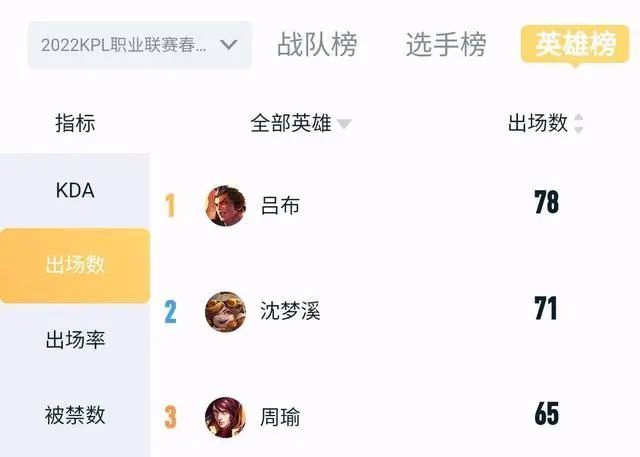
Task: Select the 出场数 metric in sidebar
Action: point(75,265)
